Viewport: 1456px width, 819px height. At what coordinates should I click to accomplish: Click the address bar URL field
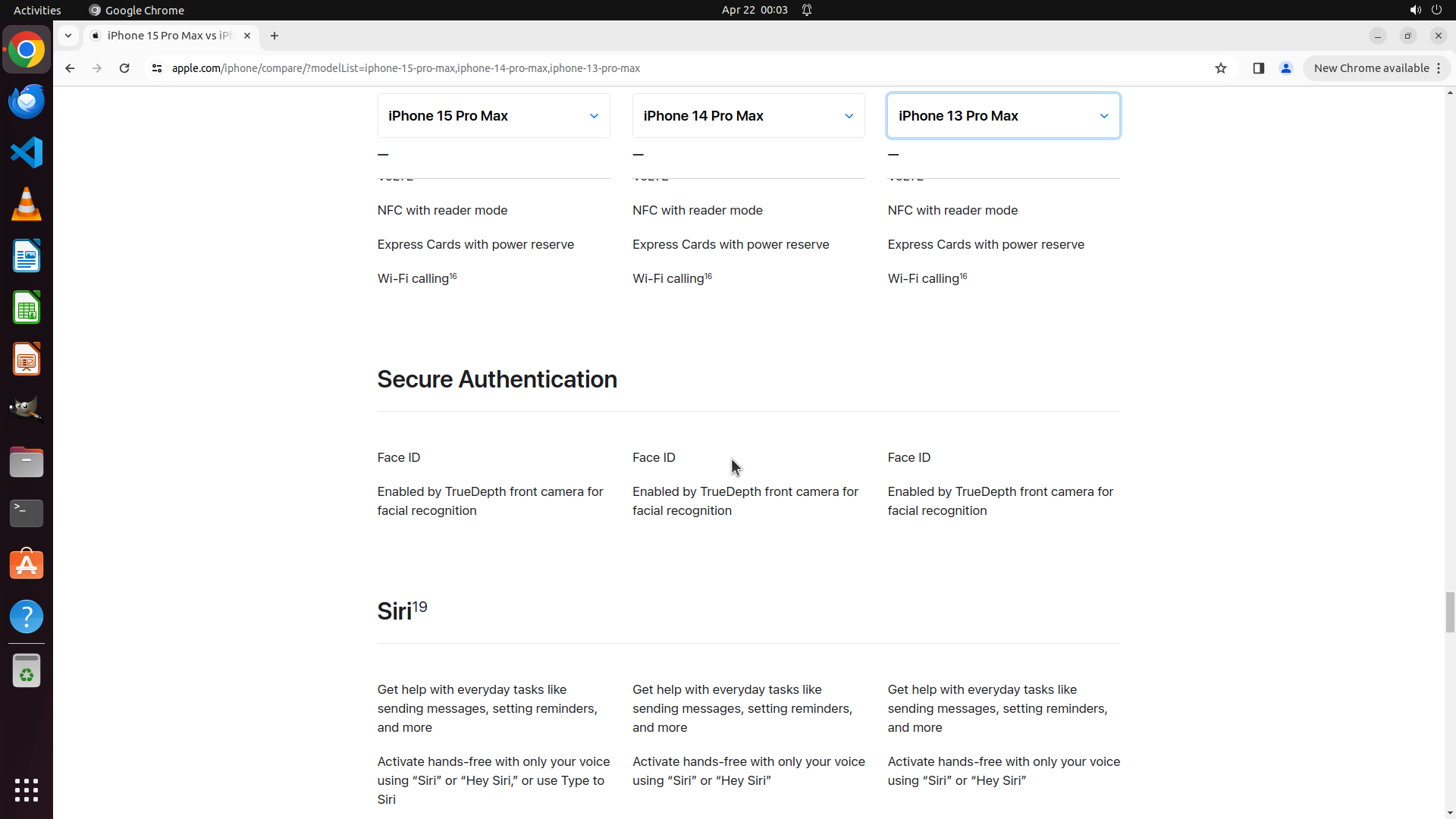click(x=531, y=68)
